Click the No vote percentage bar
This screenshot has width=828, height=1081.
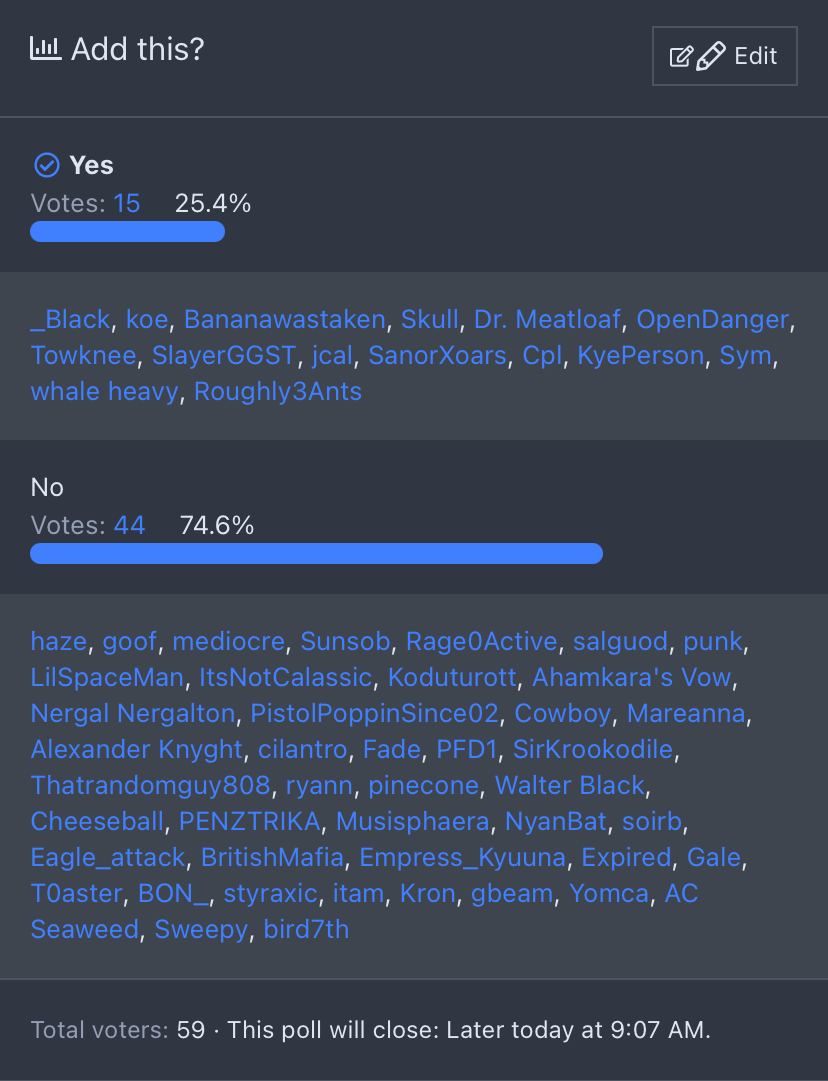316,554
